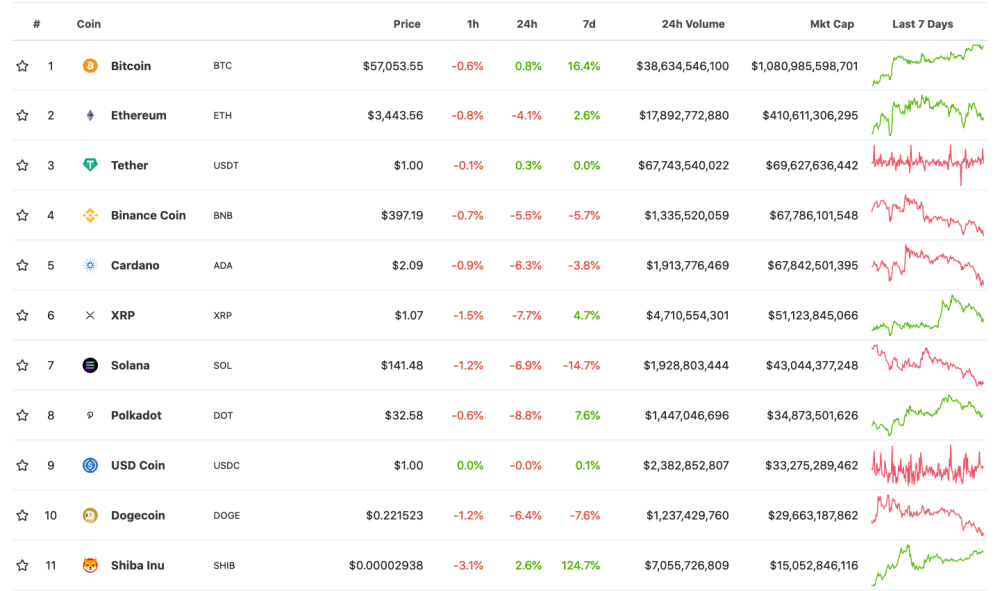The height and width of the screenshot is (591, 1000).
Task: Sort by 24h change column
Action: click(527, 24)
